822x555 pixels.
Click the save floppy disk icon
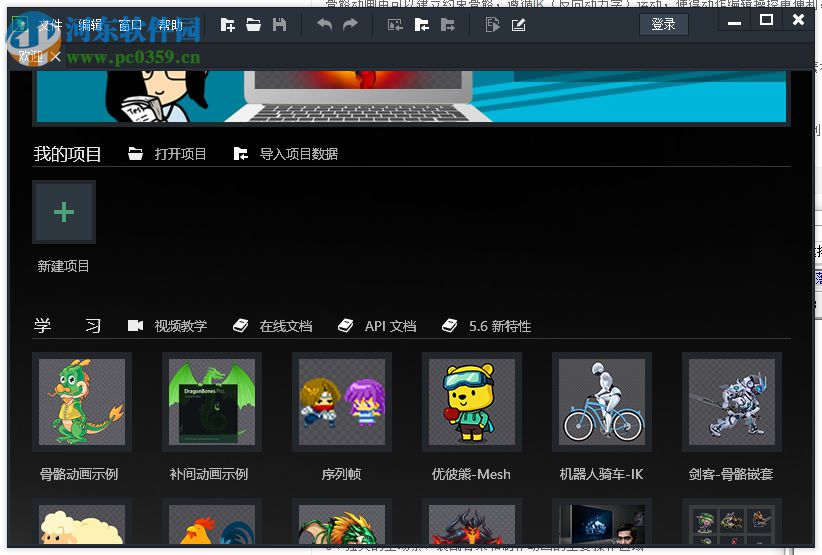[279, 25]
